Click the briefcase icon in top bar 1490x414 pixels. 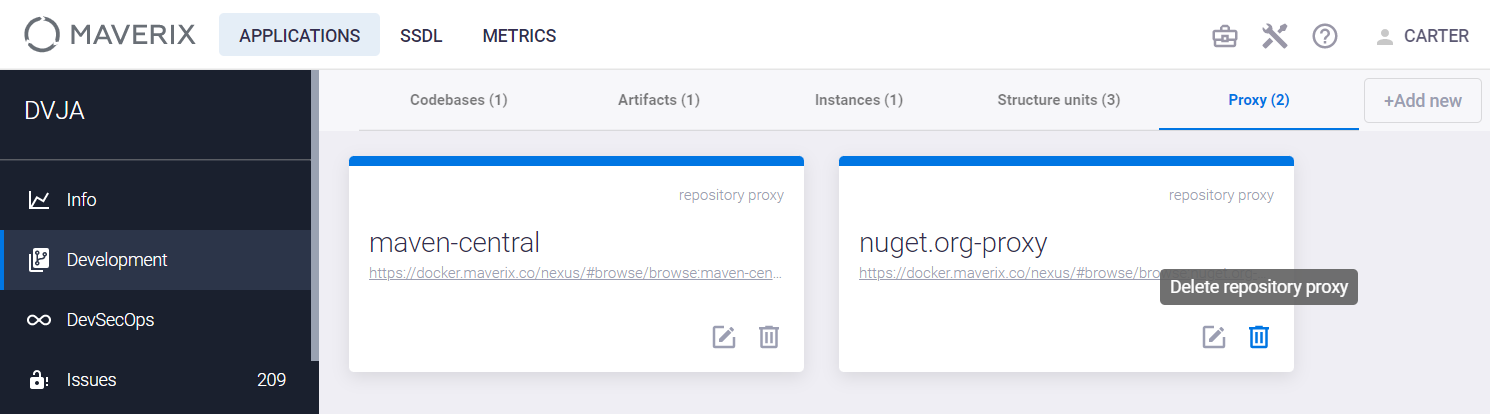pyautogui.click(x=1224, y=36)
